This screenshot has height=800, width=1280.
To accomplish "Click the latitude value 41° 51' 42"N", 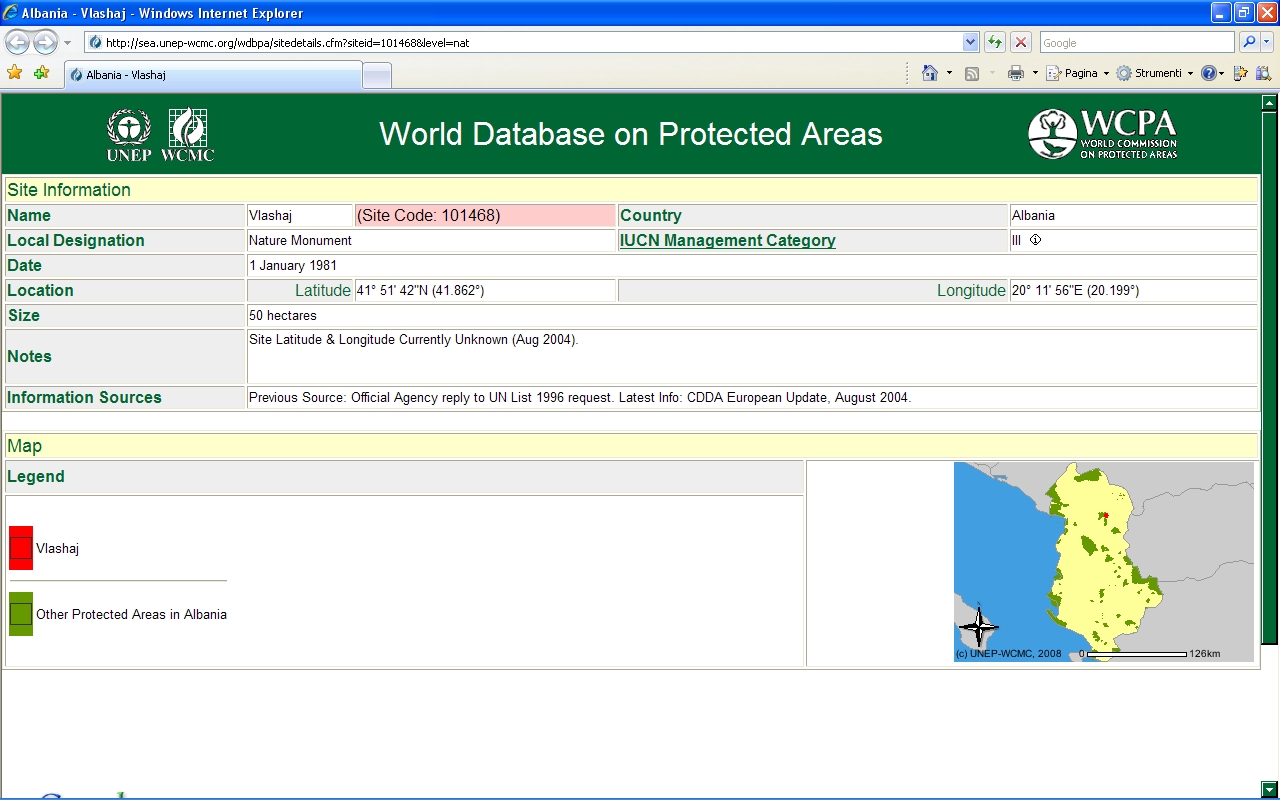I will click(420, 290).
